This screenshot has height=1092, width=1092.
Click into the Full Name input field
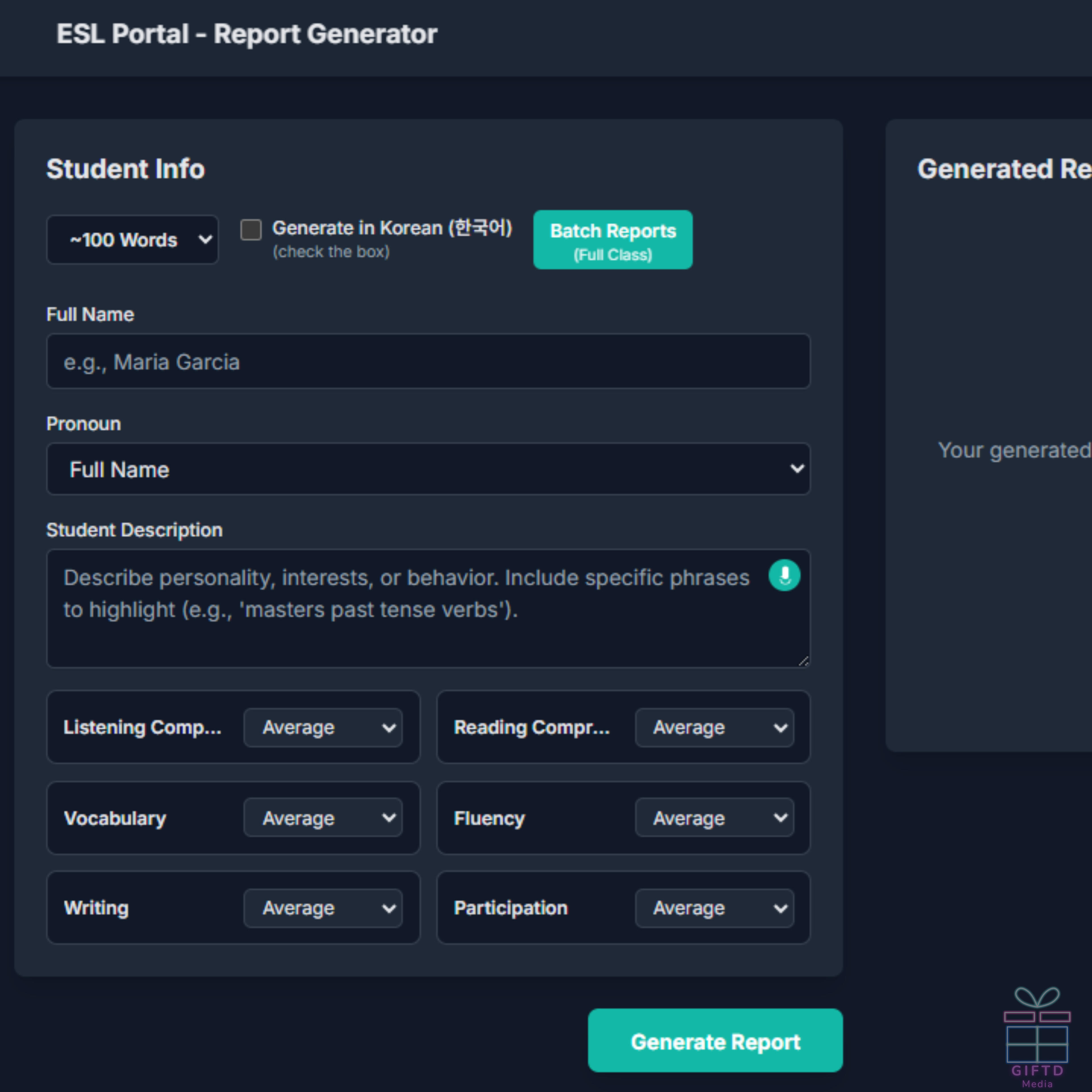click(x=428, y=361)
